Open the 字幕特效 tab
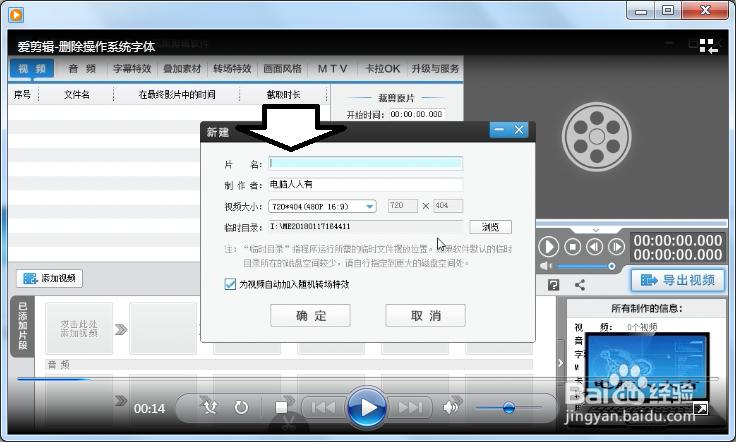Viewport: 736px width, 442px height. click(132, 69)
